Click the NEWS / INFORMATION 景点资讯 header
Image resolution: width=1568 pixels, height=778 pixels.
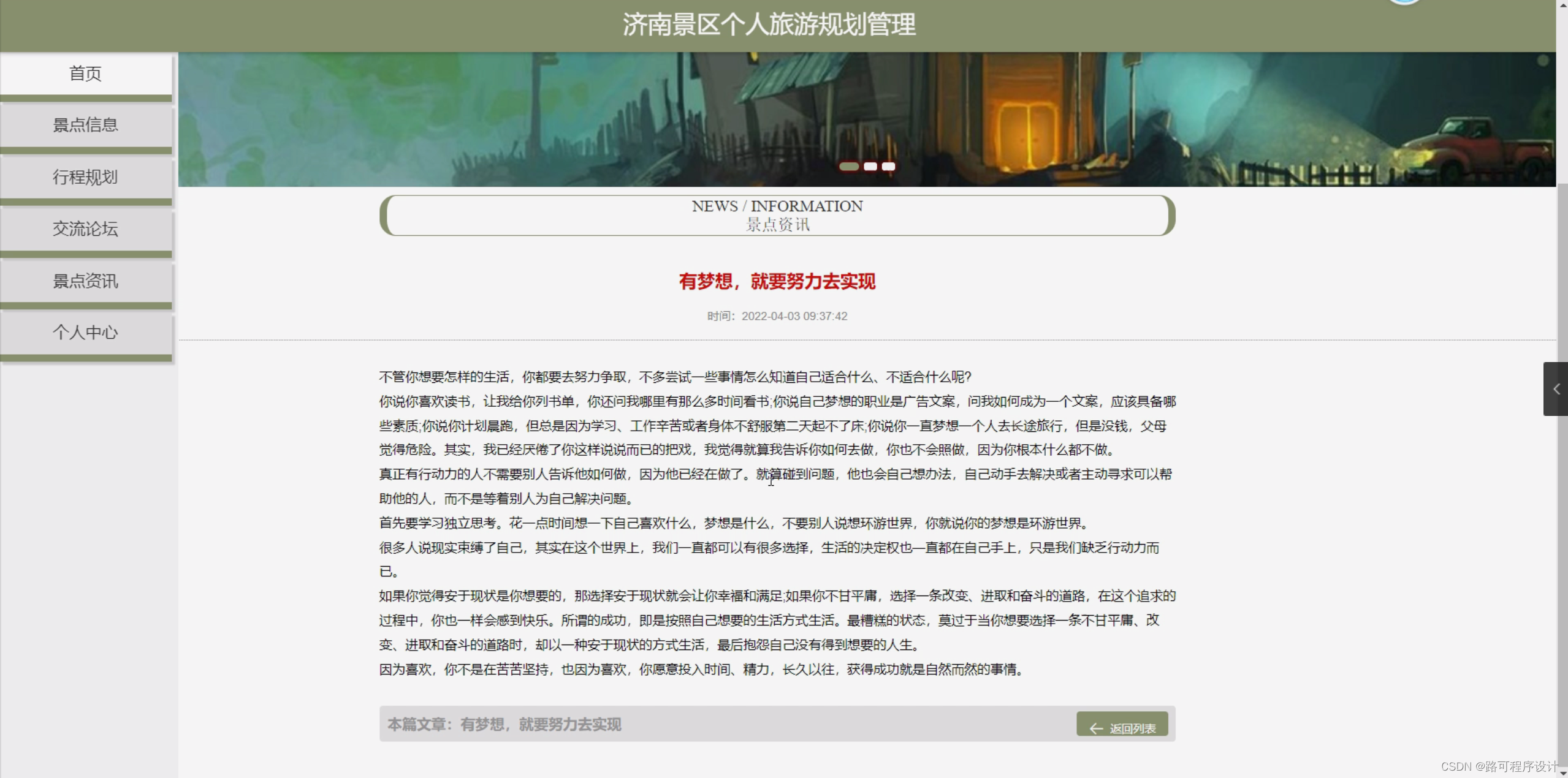pos(777,215)
